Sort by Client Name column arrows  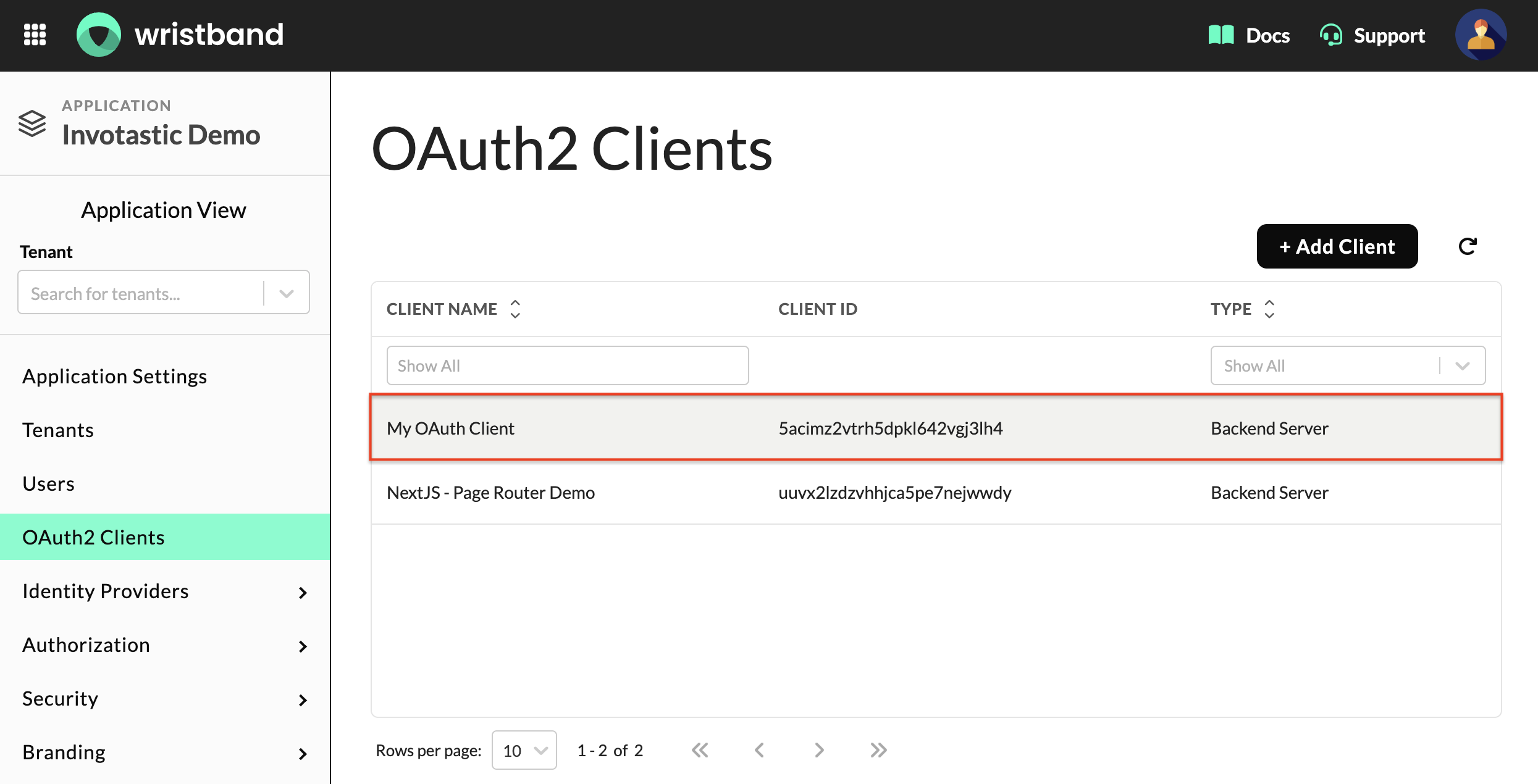515,309
